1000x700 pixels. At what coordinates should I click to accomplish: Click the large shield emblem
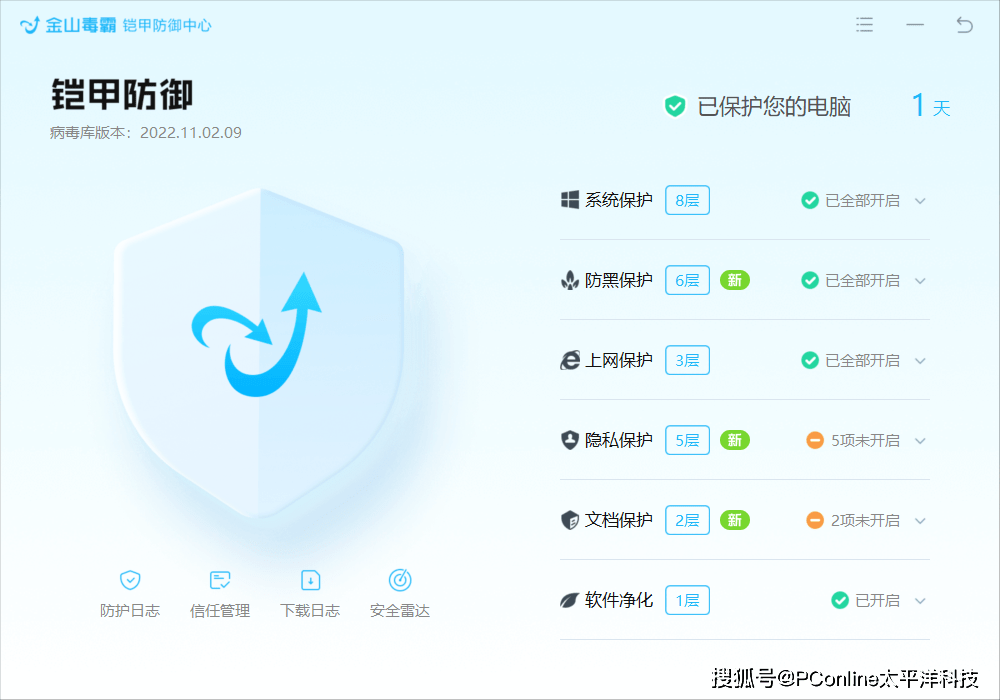(259, 352)
